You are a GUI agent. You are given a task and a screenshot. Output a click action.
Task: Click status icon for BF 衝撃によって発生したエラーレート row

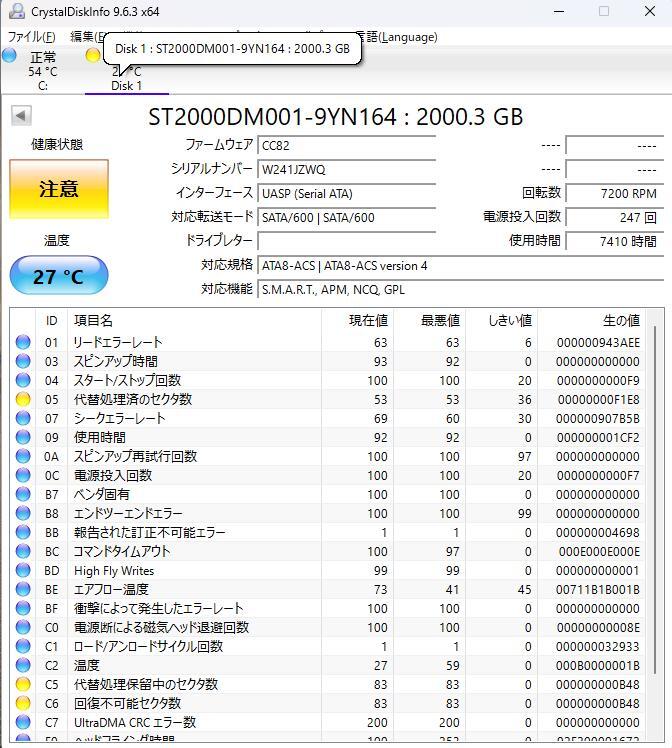(x=23, y=608)
